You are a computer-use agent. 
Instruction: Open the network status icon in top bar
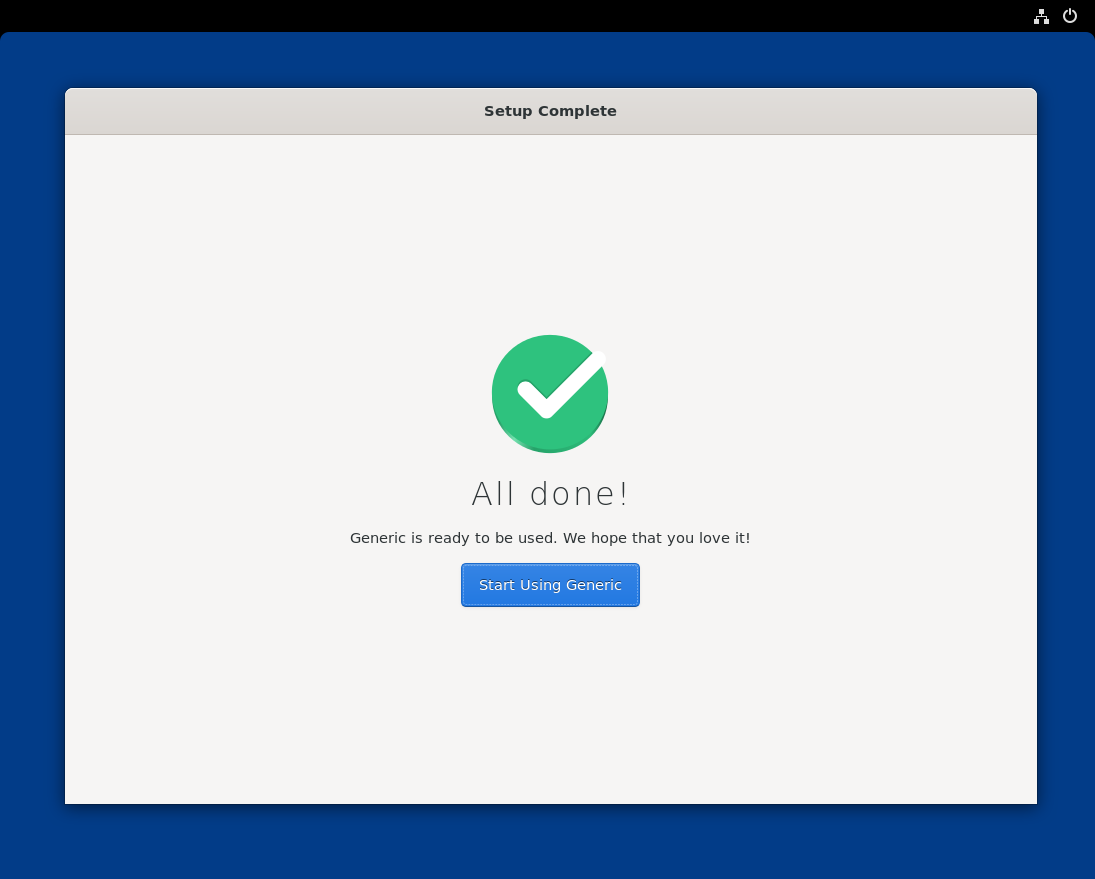click(1041, 16)
